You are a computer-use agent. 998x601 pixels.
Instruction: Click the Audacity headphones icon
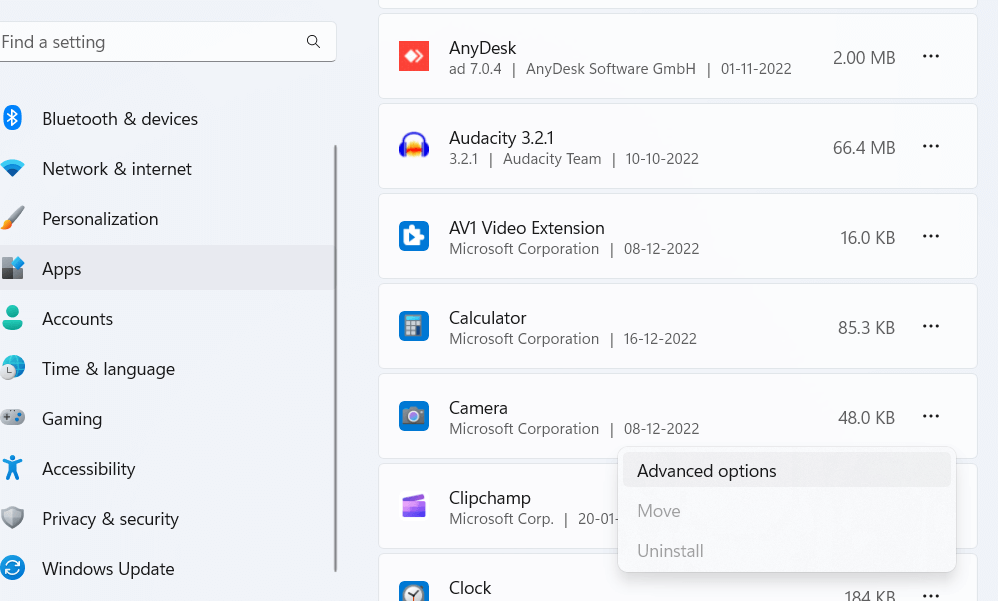[x=414, y=146]
